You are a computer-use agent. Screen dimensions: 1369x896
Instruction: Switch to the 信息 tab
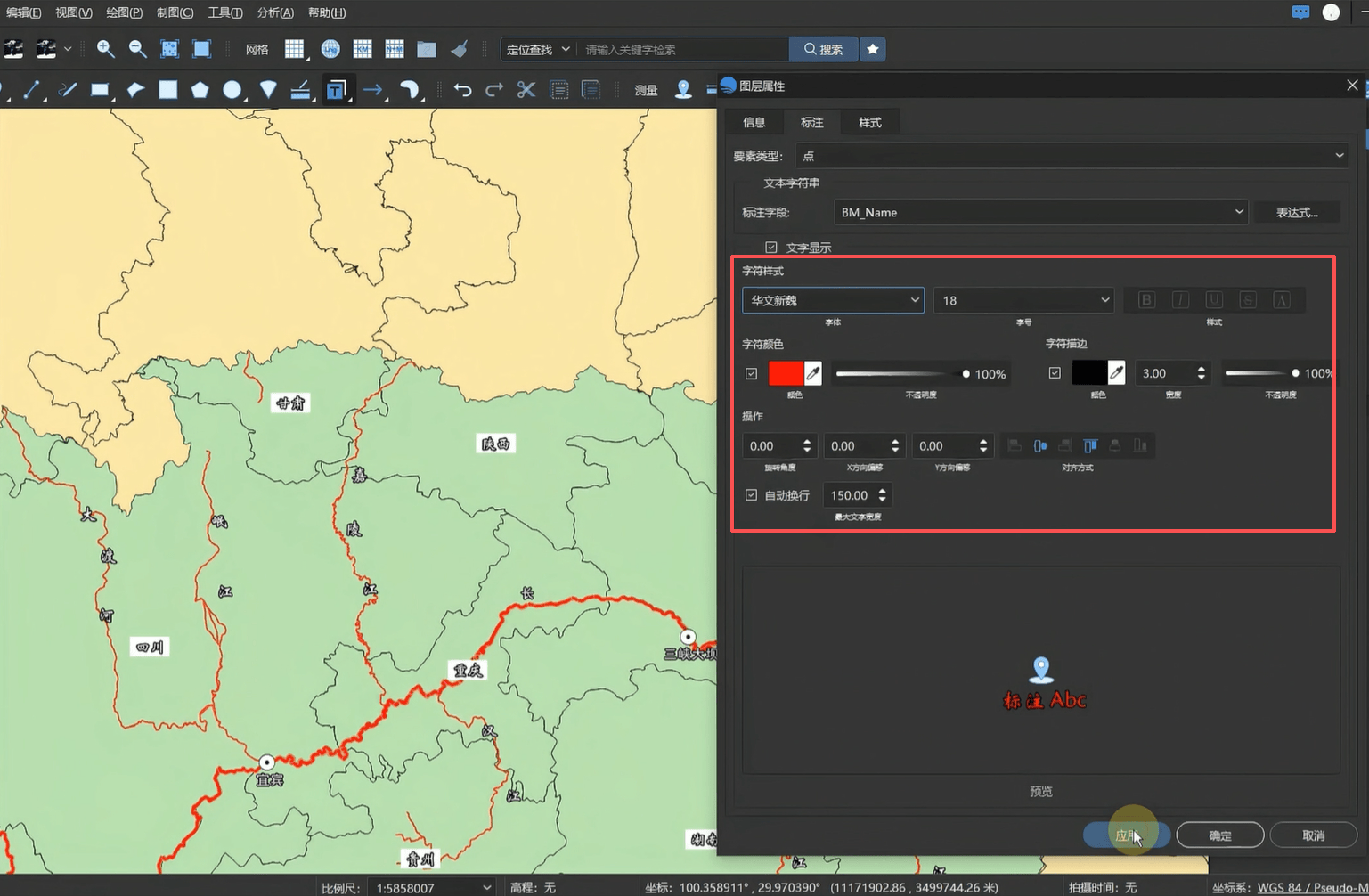click(754, 122)
